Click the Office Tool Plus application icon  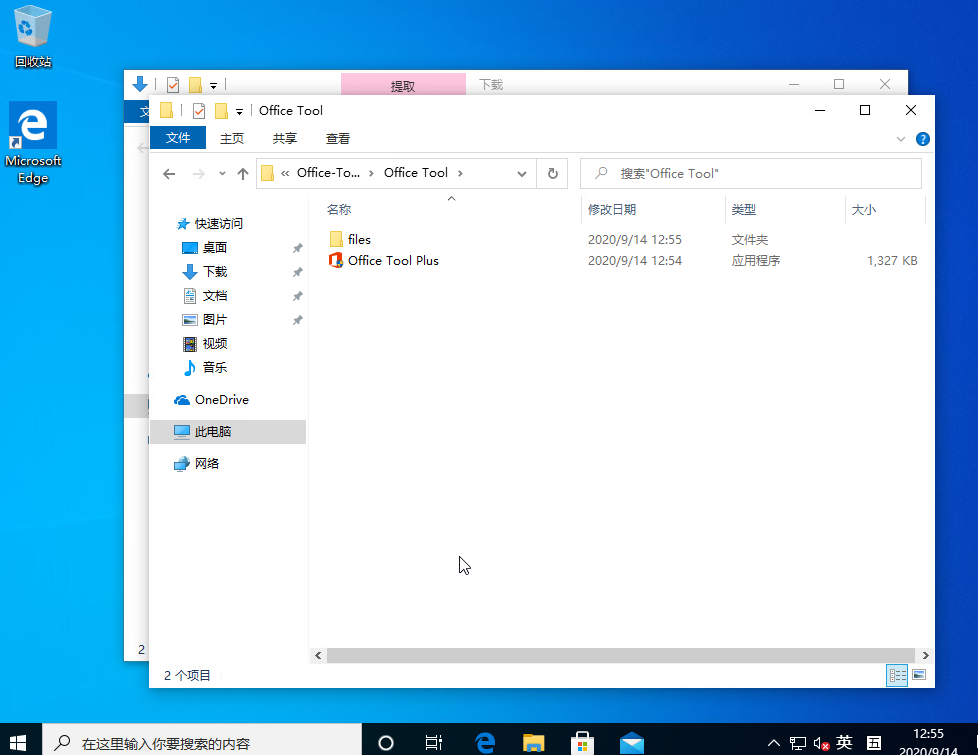point(336,260)
